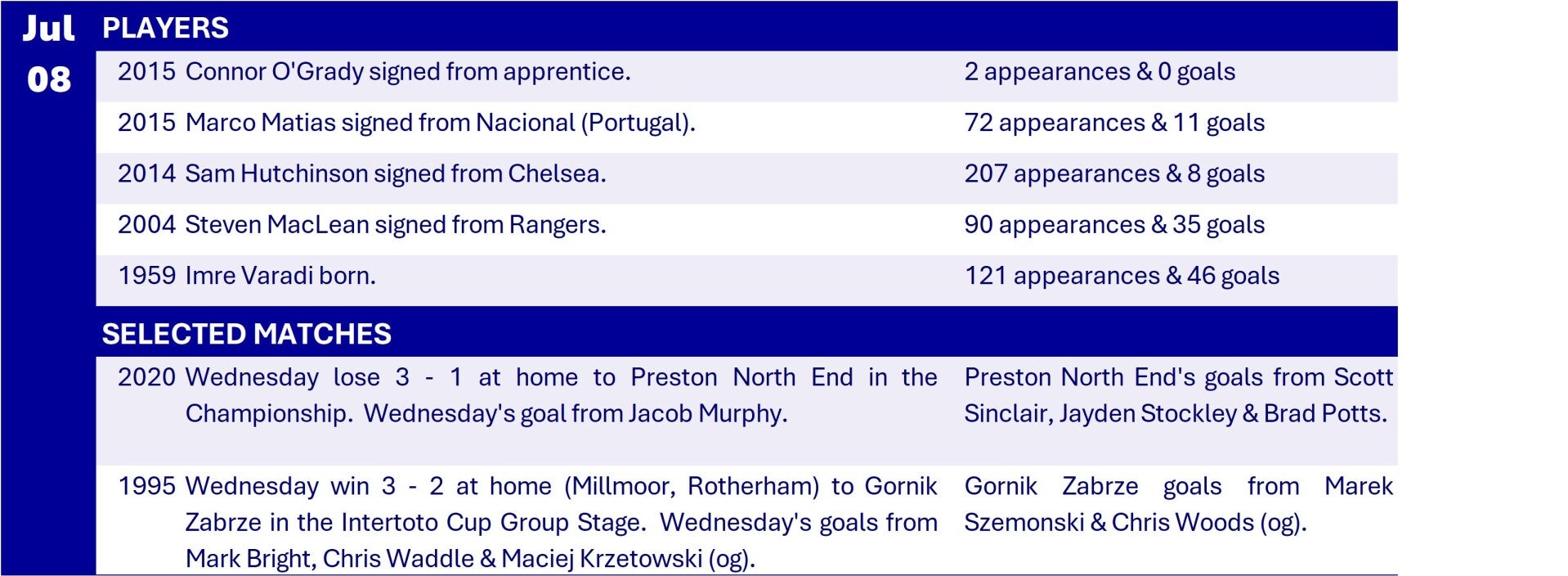Click the year 2004 in players list

click(x=146, y=224)
